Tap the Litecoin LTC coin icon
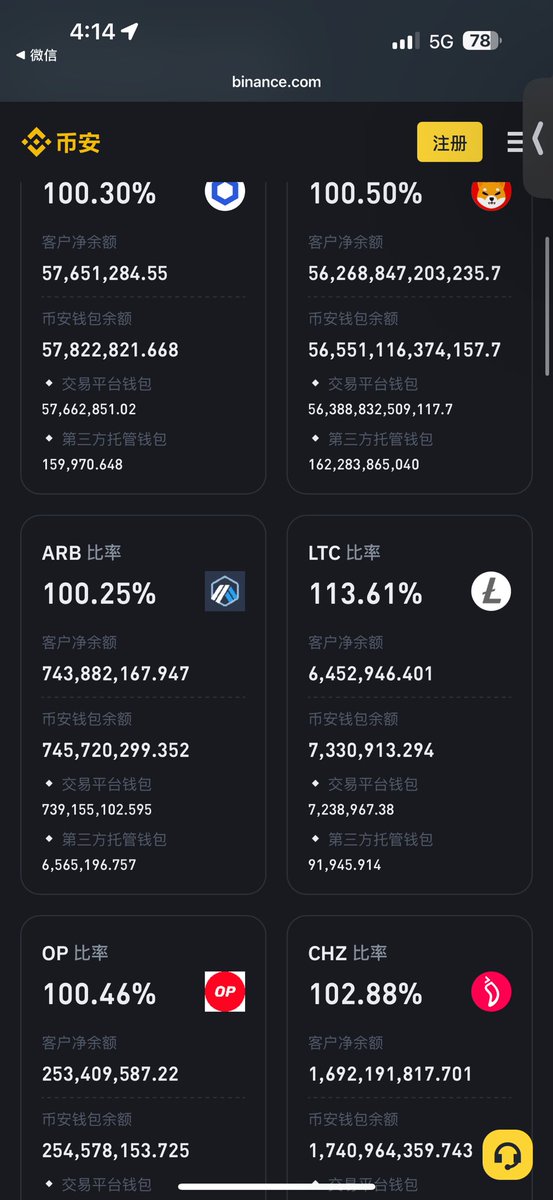This screenshot has height=1200, width=553. [x=491, y=592]
